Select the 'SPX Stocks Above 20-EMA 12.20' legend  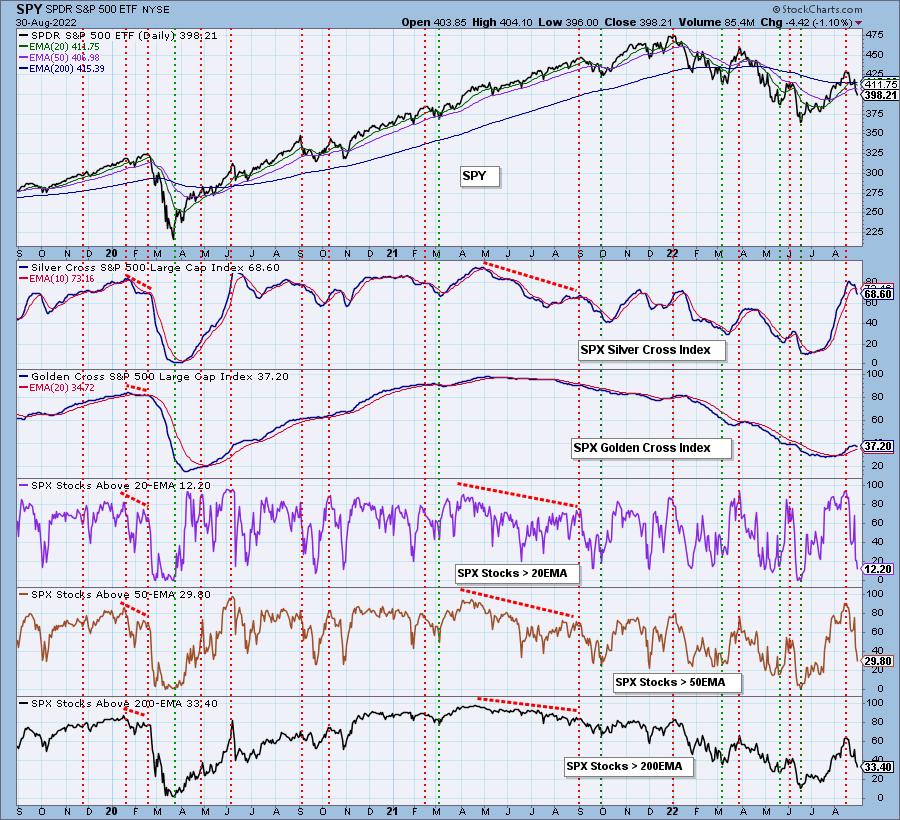(115, 485)
